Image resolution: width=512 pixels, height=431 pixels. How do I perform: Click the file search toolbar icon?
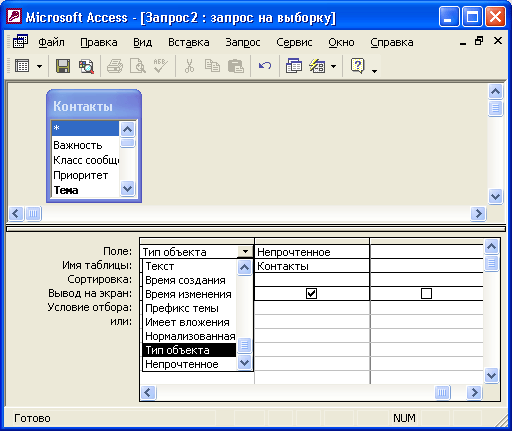86,66
